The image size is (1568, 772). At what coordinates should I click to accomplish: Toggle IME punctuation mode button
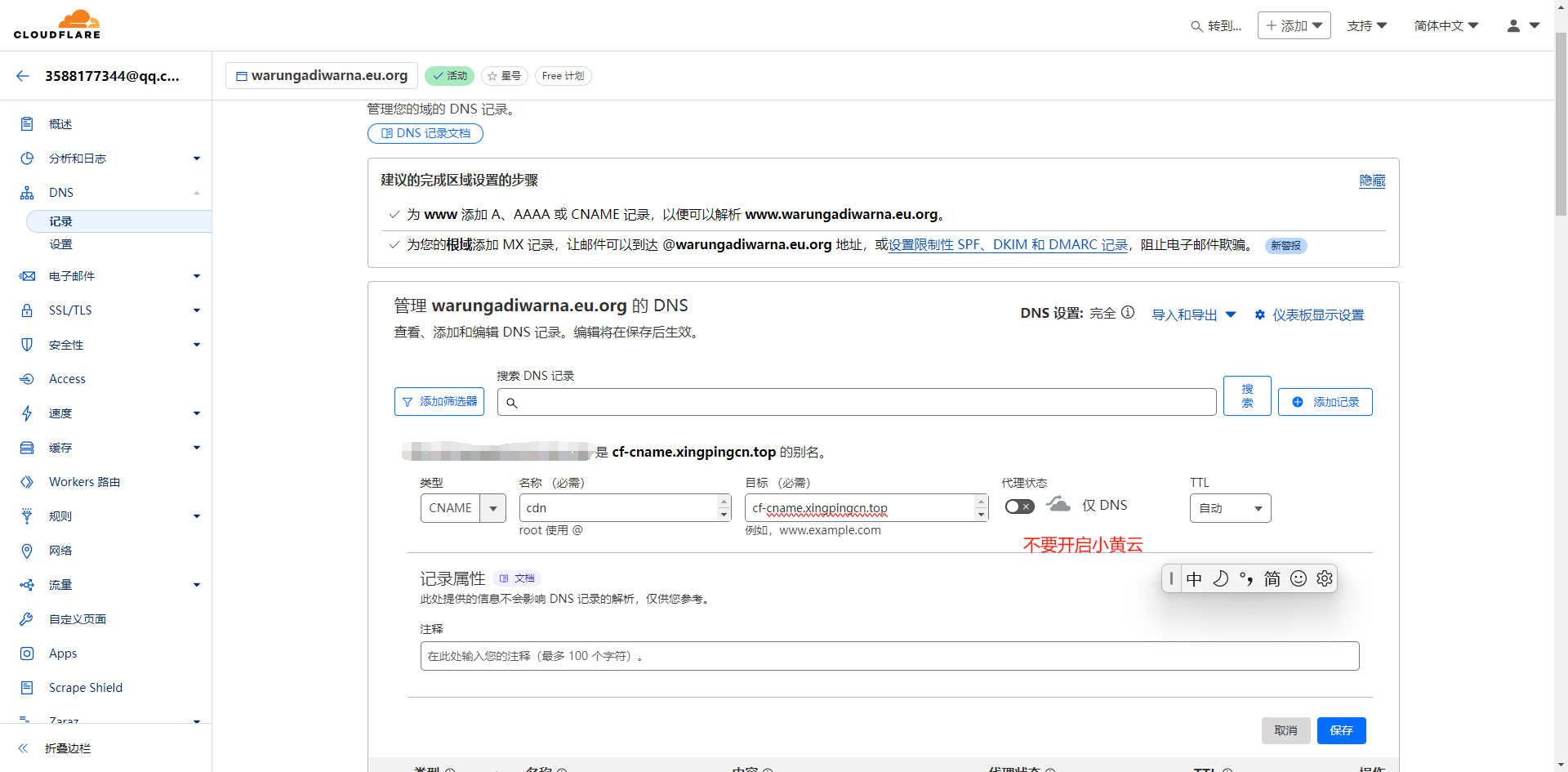pyautogui.click(x=1246, y=578)
